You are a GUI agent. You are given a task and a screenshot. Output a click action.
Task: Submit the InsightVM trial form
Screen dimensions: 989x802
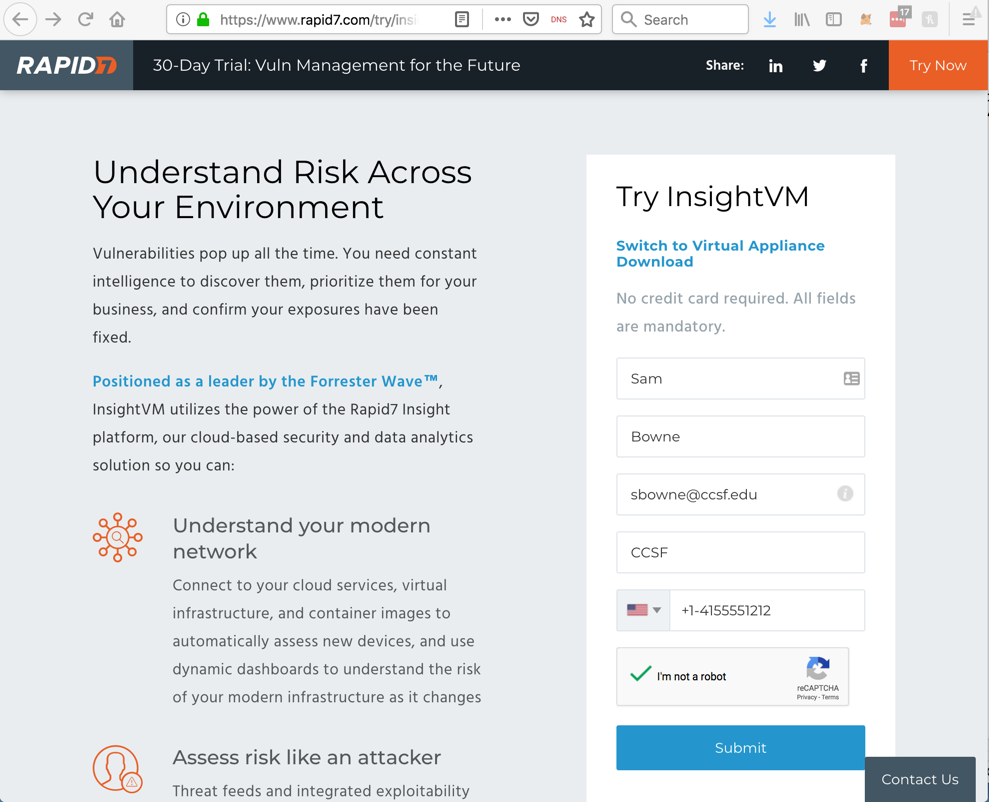tap(740, 748)
